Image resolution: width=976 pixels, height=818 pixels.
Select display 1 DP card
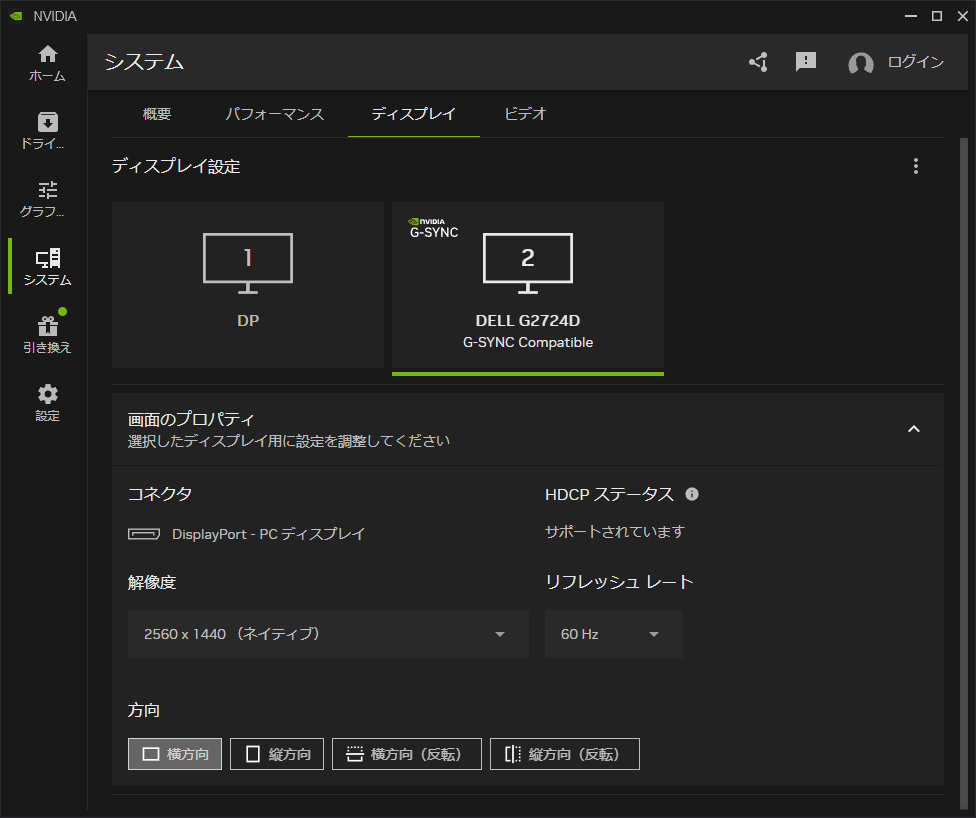248,284
